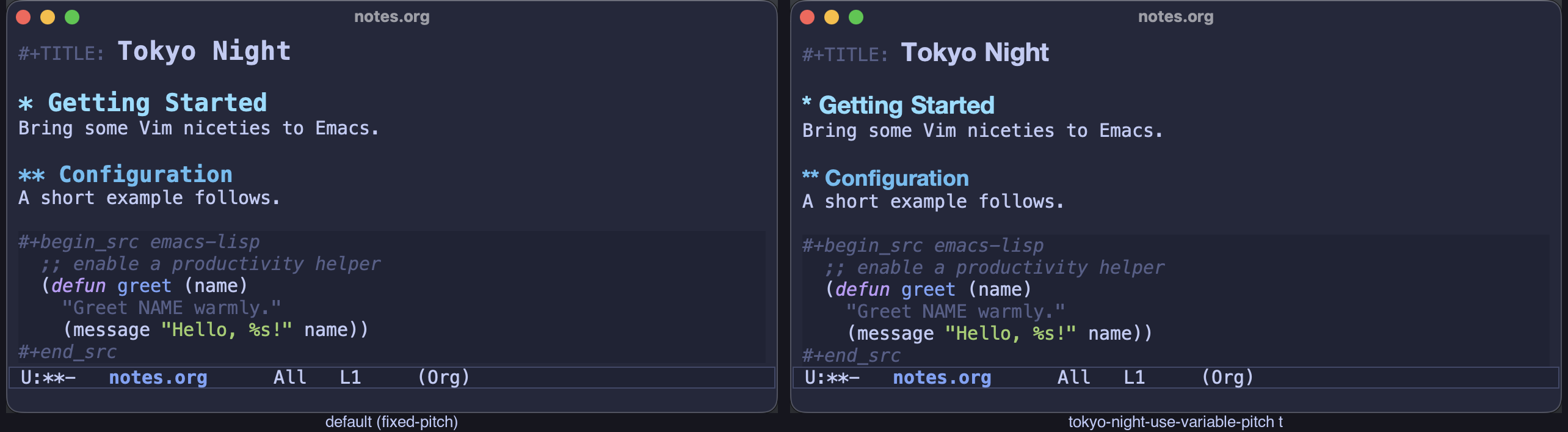Image resolution: width=1568 pixels, height=432 pixels.
Task: Click 'Bring some Vim niceties' line, left window
Action: coord(198,128)
